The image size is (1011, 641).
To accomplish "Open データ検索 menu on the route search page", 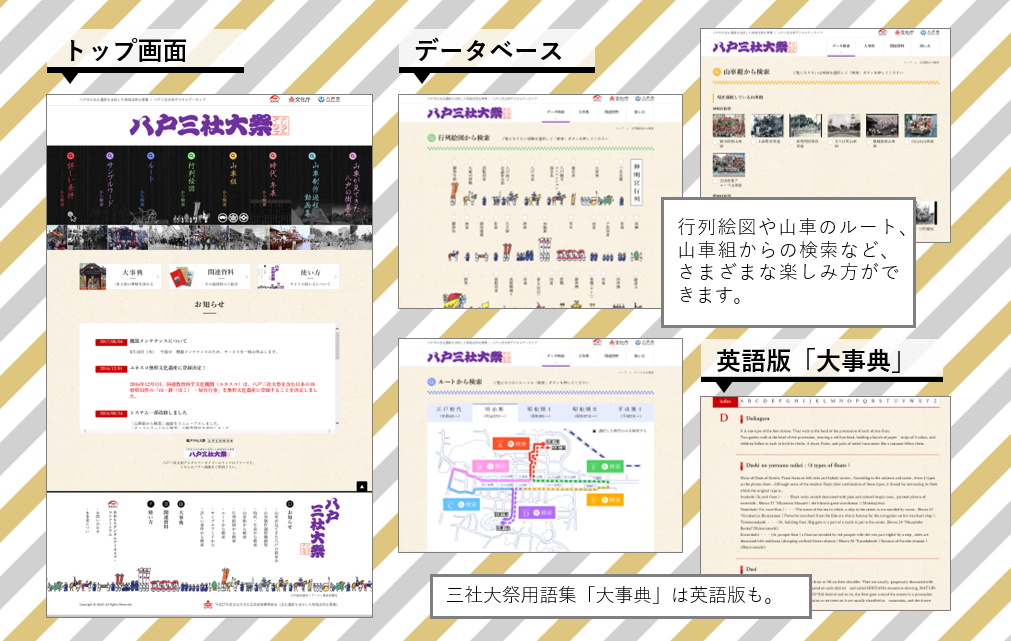I will pyautogui.click(x=555, y=356).
